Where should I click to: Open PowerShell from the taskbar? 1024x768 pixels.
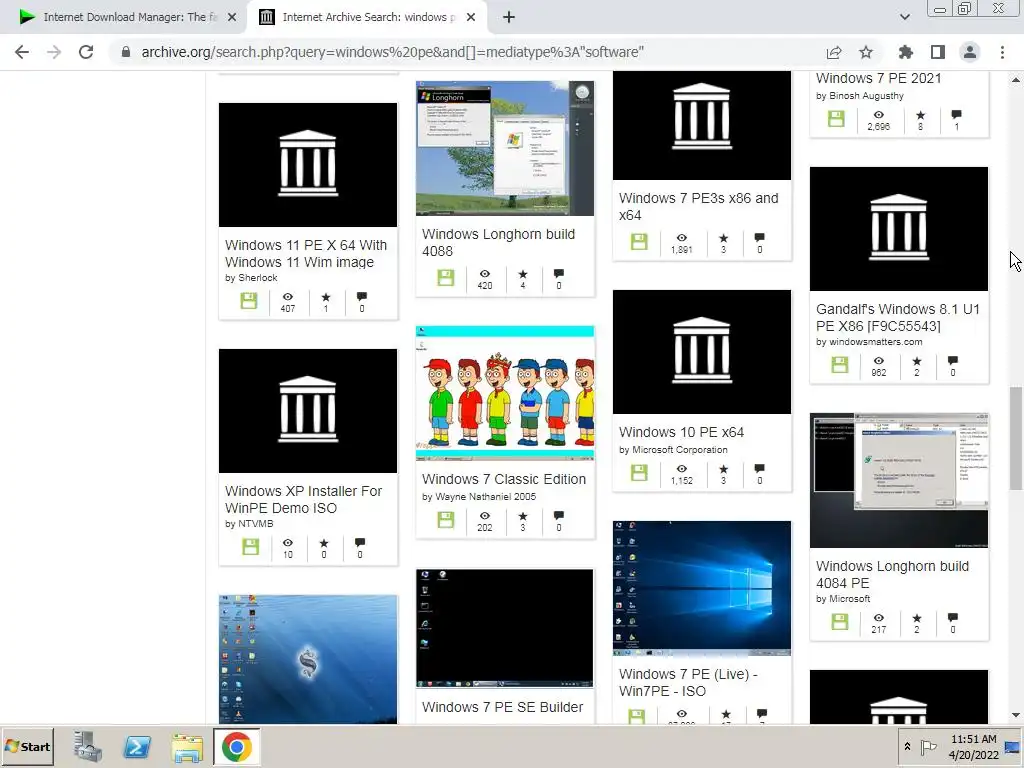coord(137,747)
